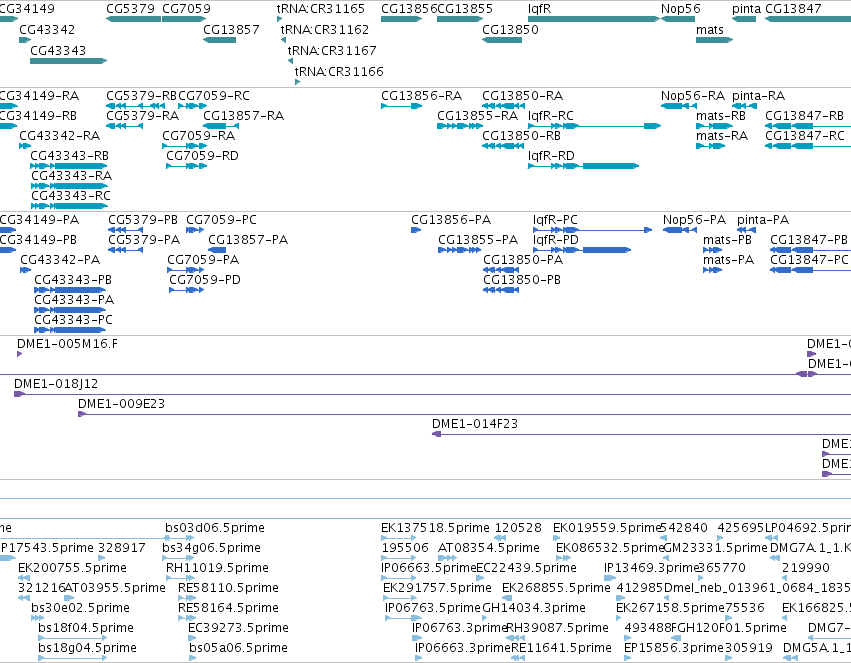
Task: Select tRNA:CR31165 feature
Action: (279, 19)
